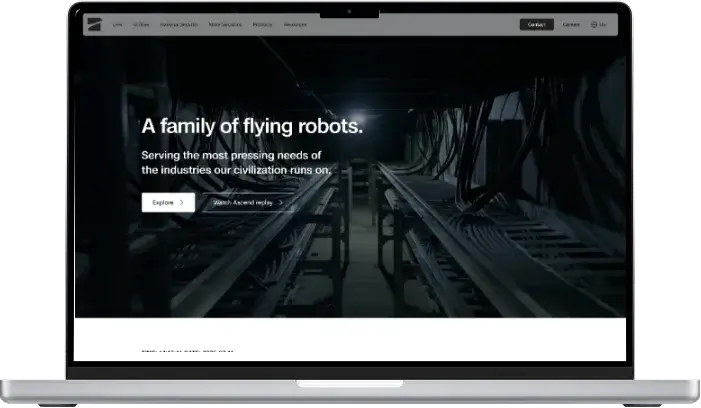This screenshot has height=408, width=701.
Task: Click the "A family of flying robots." headline
Action: (252, 126)
